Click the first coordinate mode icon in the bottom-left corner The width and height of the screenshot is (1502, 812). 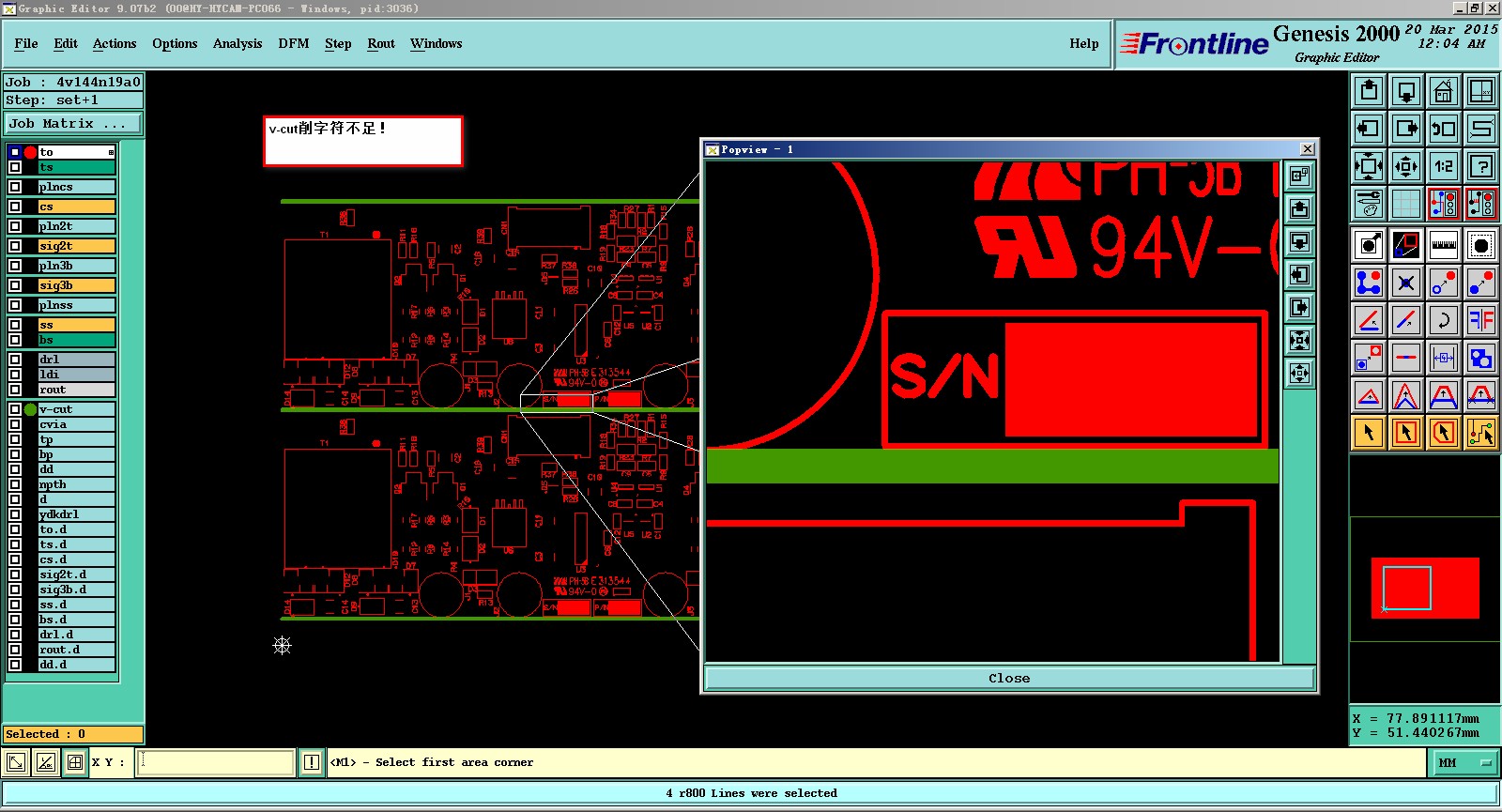[16, 762]
